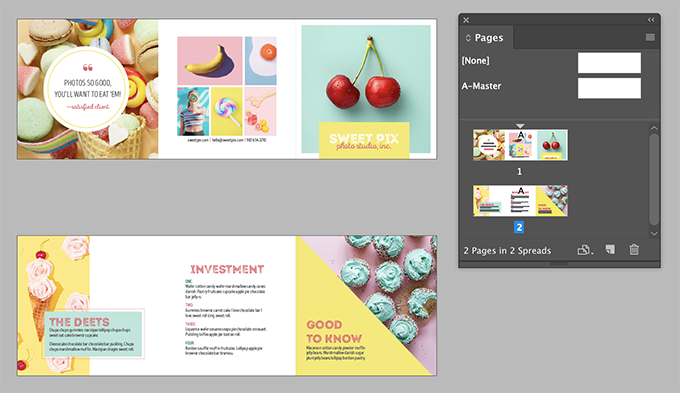Collapse the panel with double-arrow icon

[651, 20]
